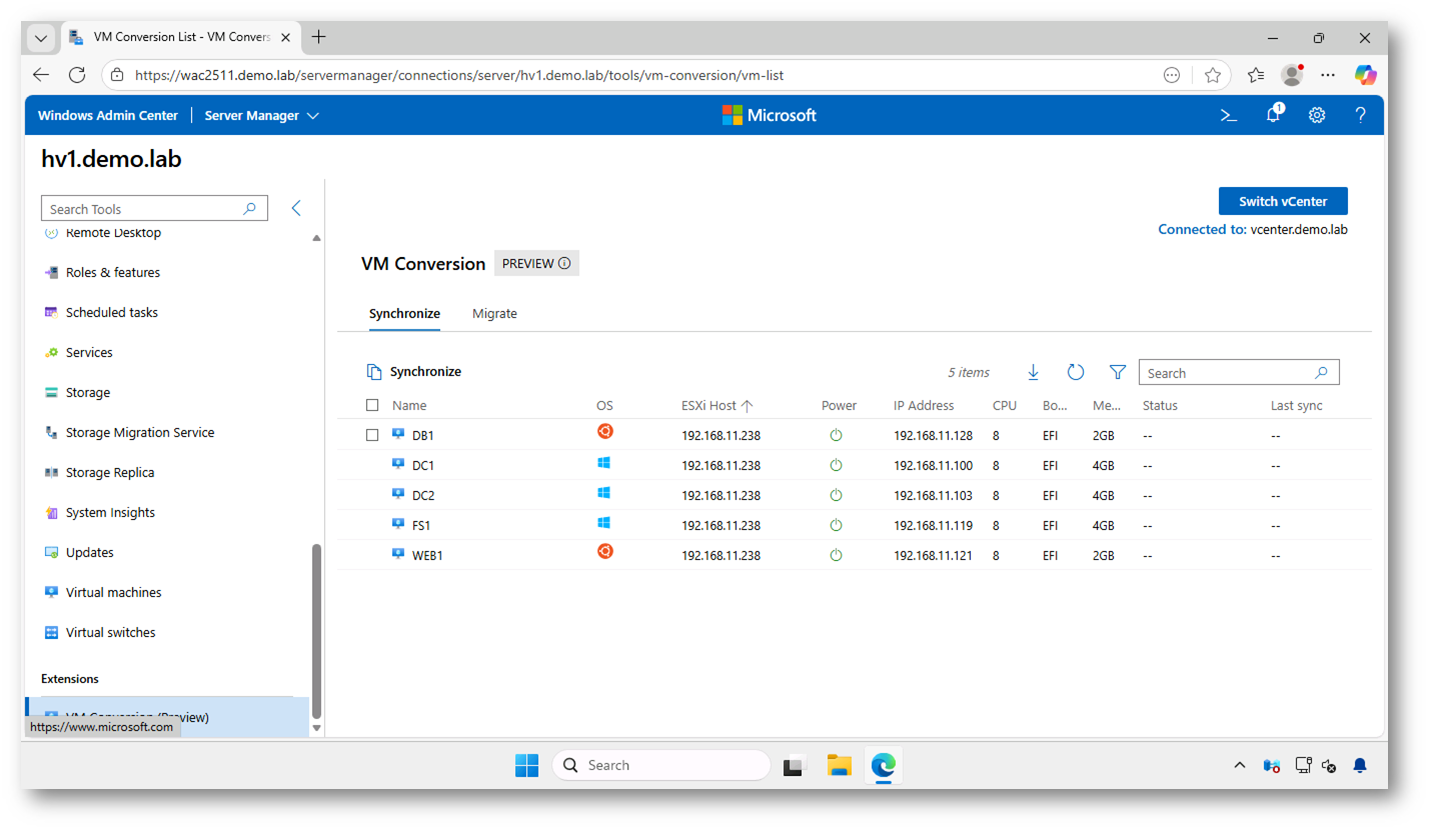Check the DB1 row checkbox
This screenshot has height=831, width=1430.
coord(373,435)
